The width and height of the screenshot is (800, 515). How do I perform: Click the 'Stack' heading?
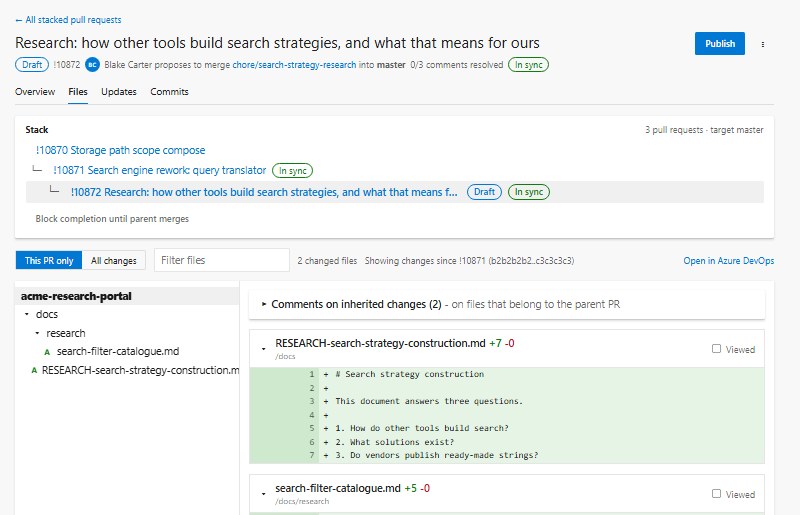[x=37, y=130]
